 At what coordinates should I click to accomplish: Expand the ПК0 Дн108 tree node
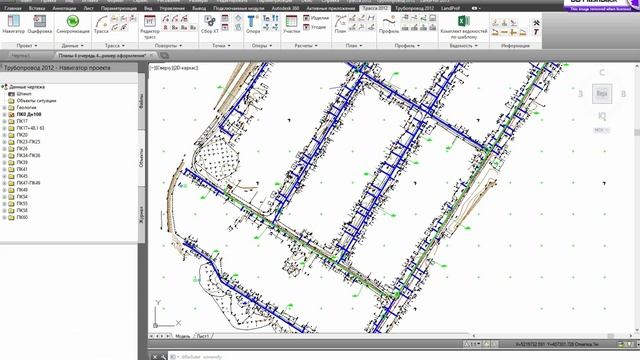tap(4, 115)
